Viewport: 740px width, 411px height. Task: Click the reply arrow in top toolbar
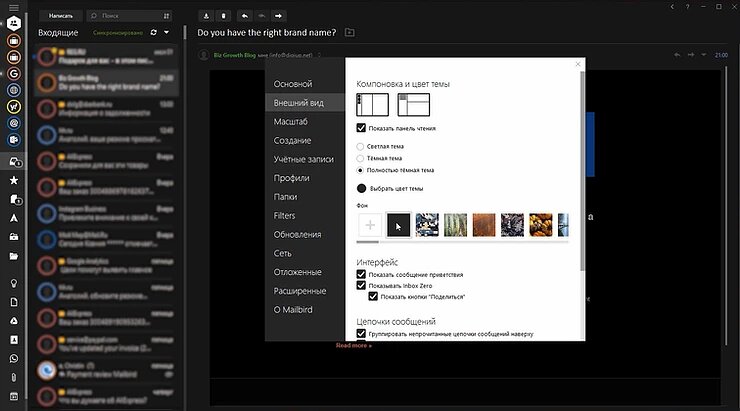point(244,16)
